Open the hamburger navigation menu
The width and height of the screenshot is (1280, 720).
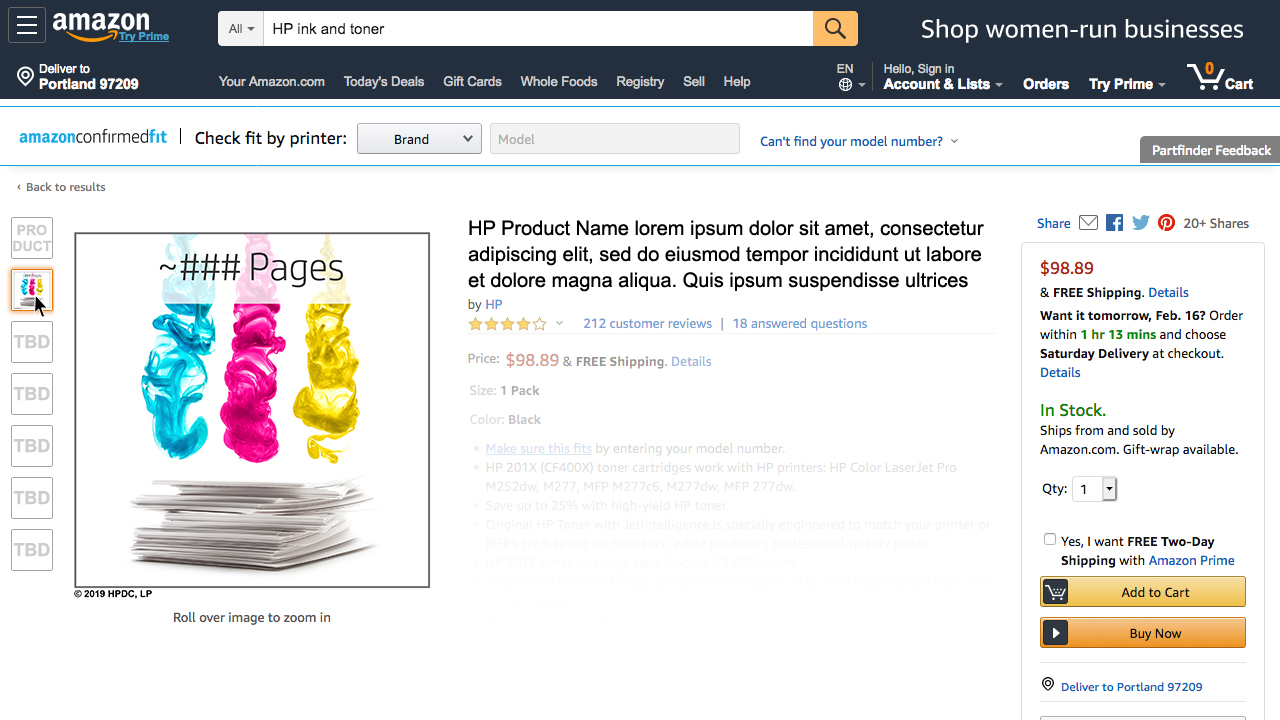click(x=27, y=26)
